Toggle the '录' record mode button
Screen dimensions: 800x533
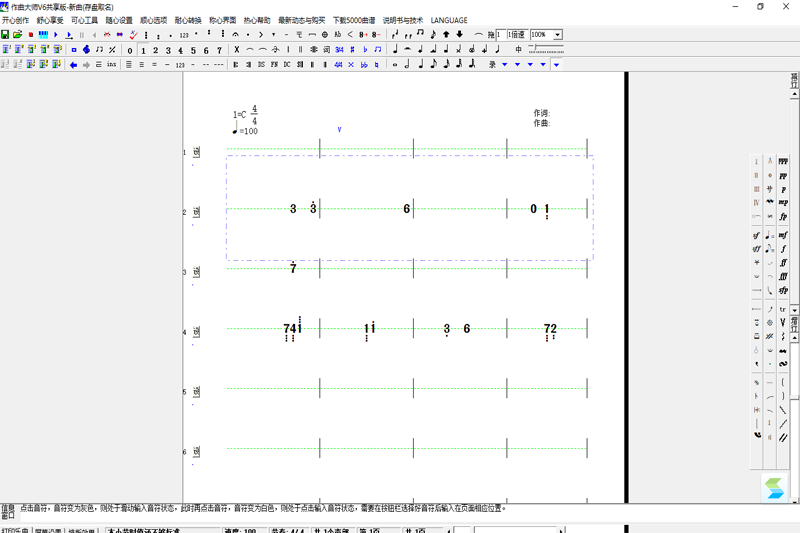pos(491,65)
